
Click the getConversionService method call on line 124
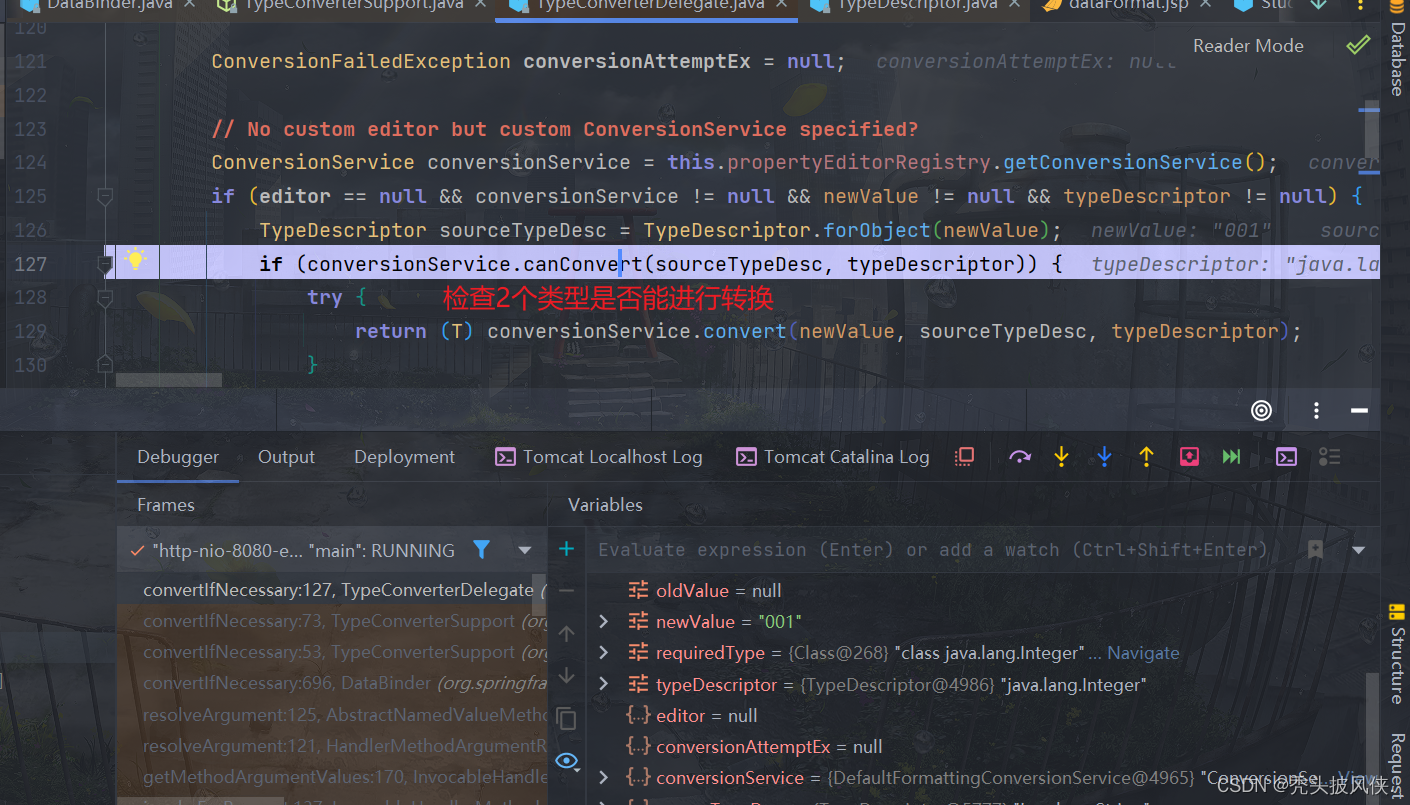click(1122, 162)
